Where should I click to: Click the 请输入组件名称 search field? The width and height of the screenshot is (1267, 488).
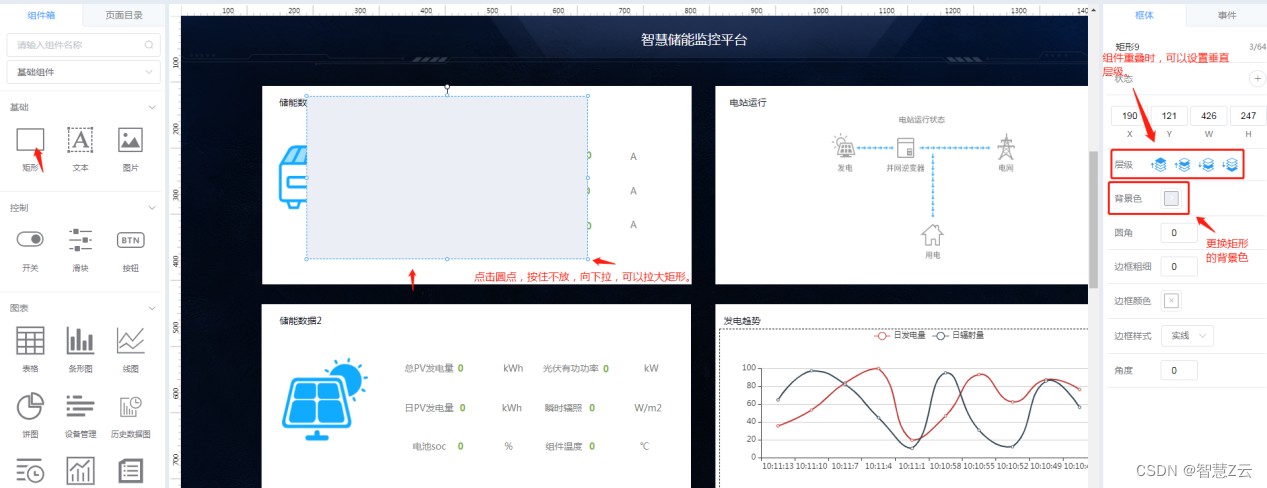pyautogui.click(x=83, y=45)
